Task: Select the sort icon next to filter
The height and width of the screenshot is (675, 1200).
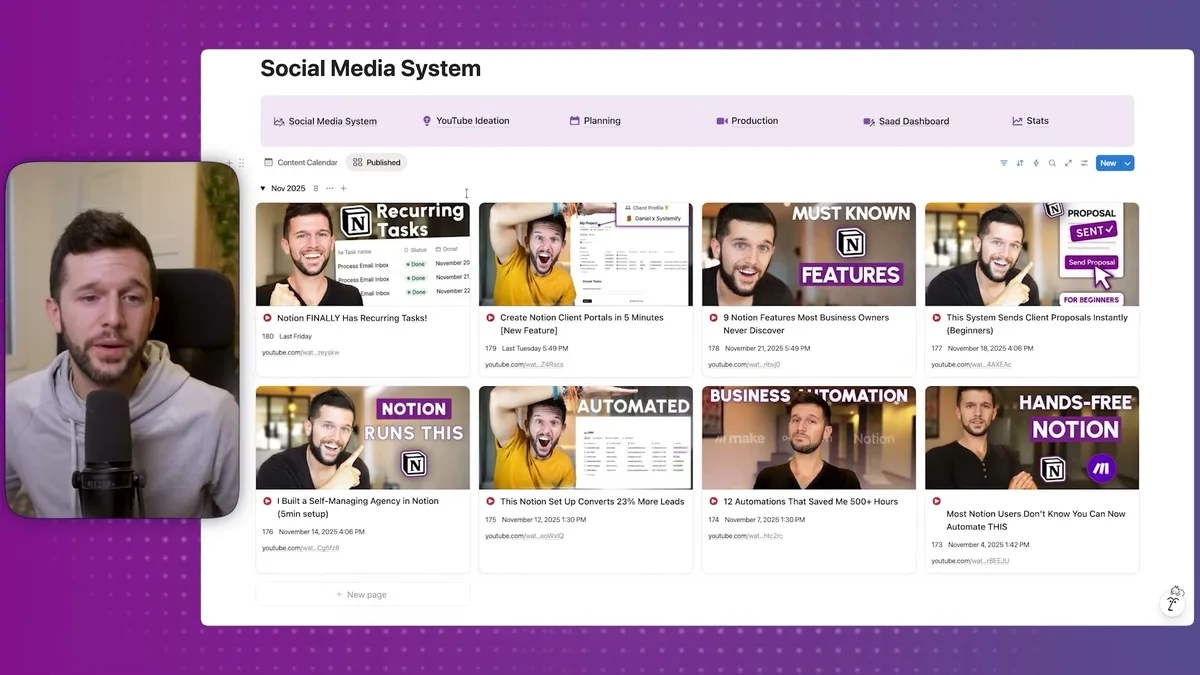Action: click(x=1019, y=162)
